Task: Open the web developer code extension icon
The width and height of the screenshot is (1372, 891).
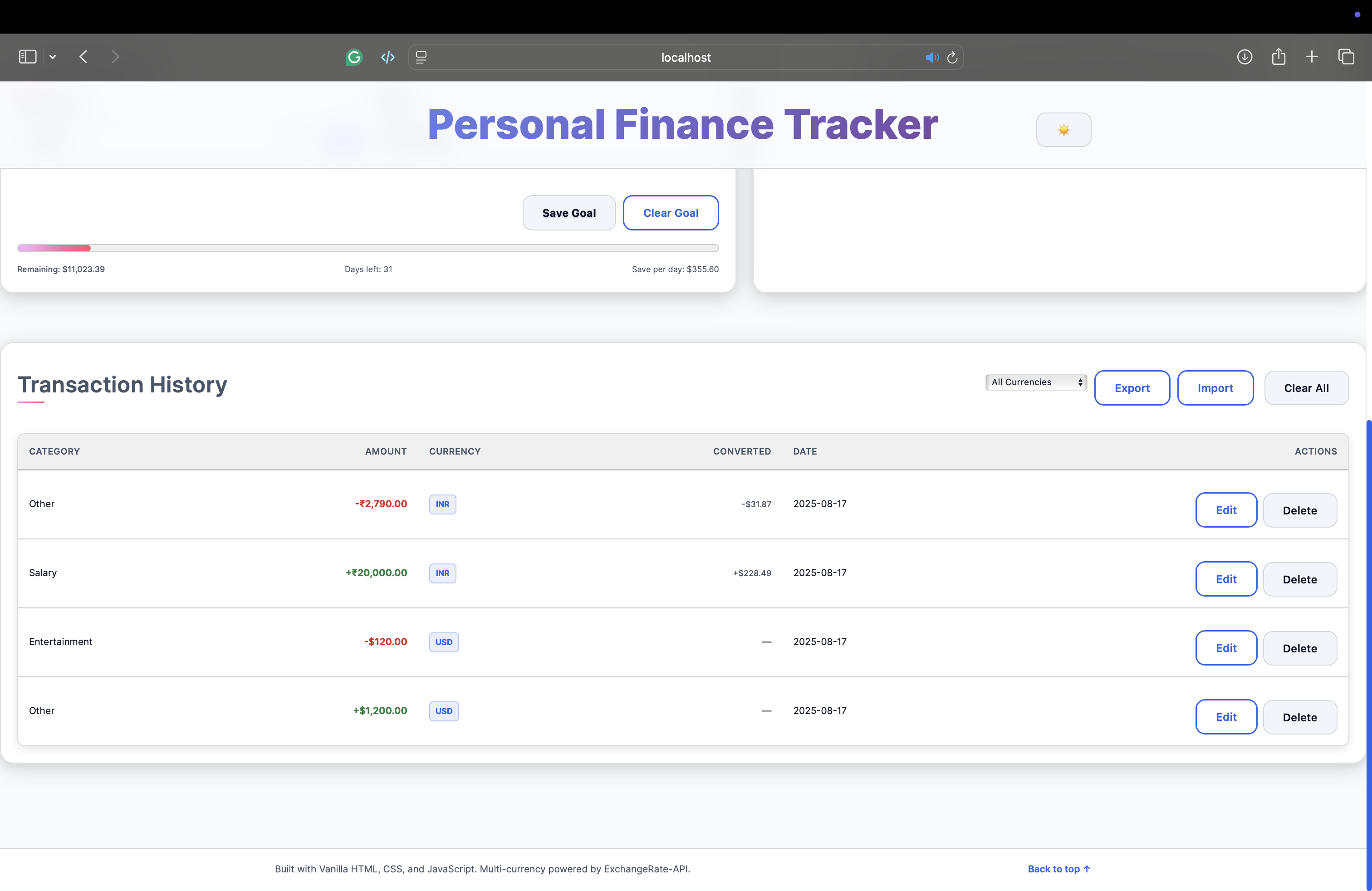Action: coord(387,57)
